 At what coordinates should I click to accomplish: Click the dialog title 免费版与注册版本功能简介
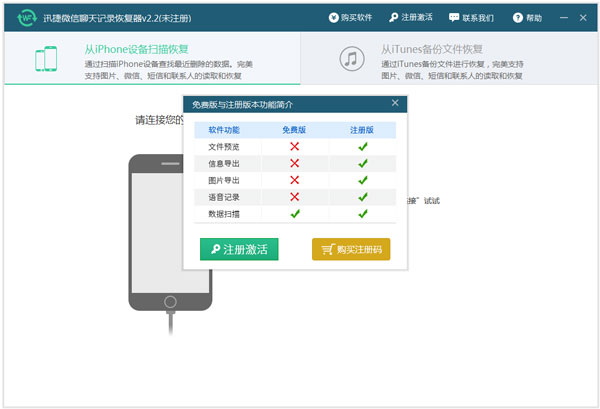242,105
